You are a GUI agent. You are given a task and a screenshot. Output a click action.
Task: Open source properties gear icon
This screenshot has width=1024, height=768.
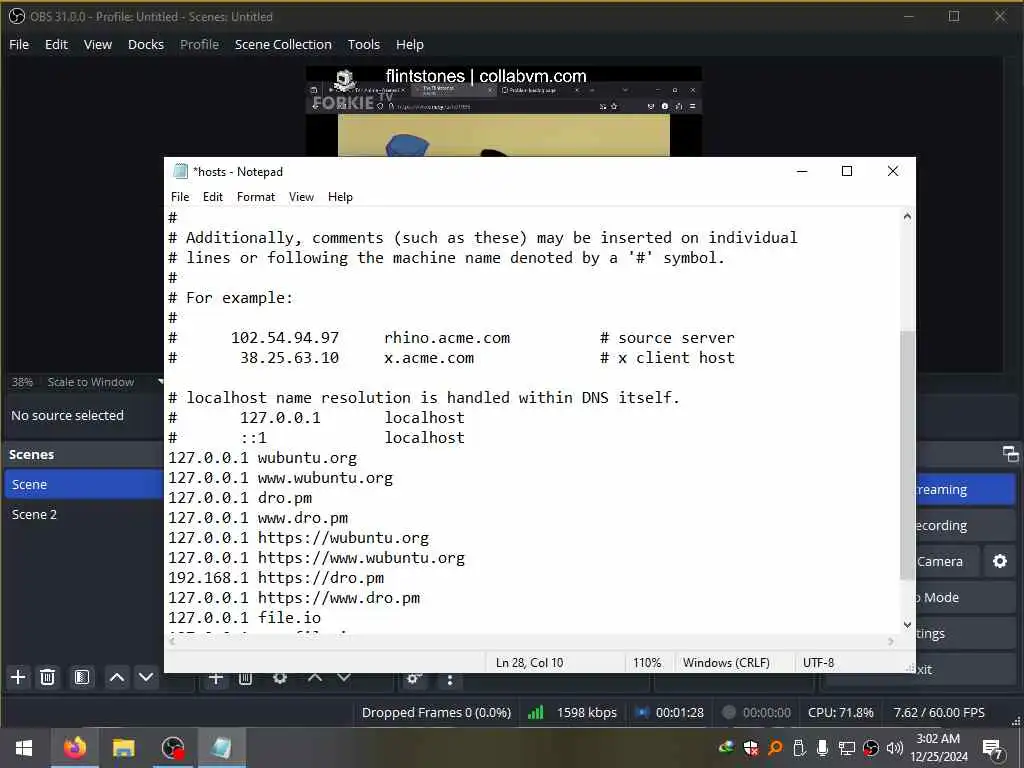(x=280, y=679)
